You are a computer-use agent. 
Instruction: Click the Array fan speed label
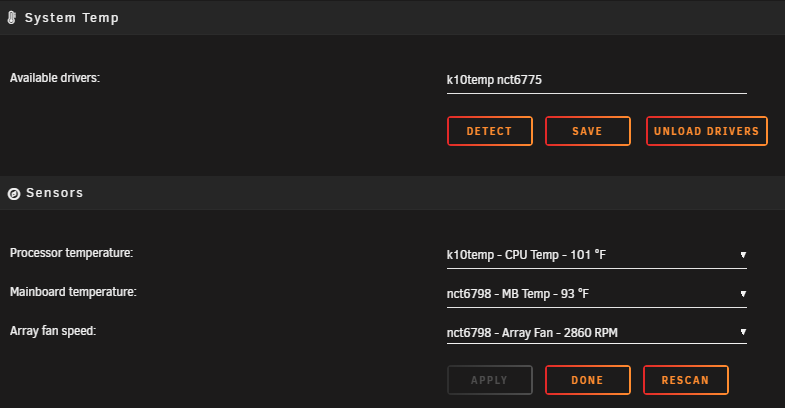point(53,331)
